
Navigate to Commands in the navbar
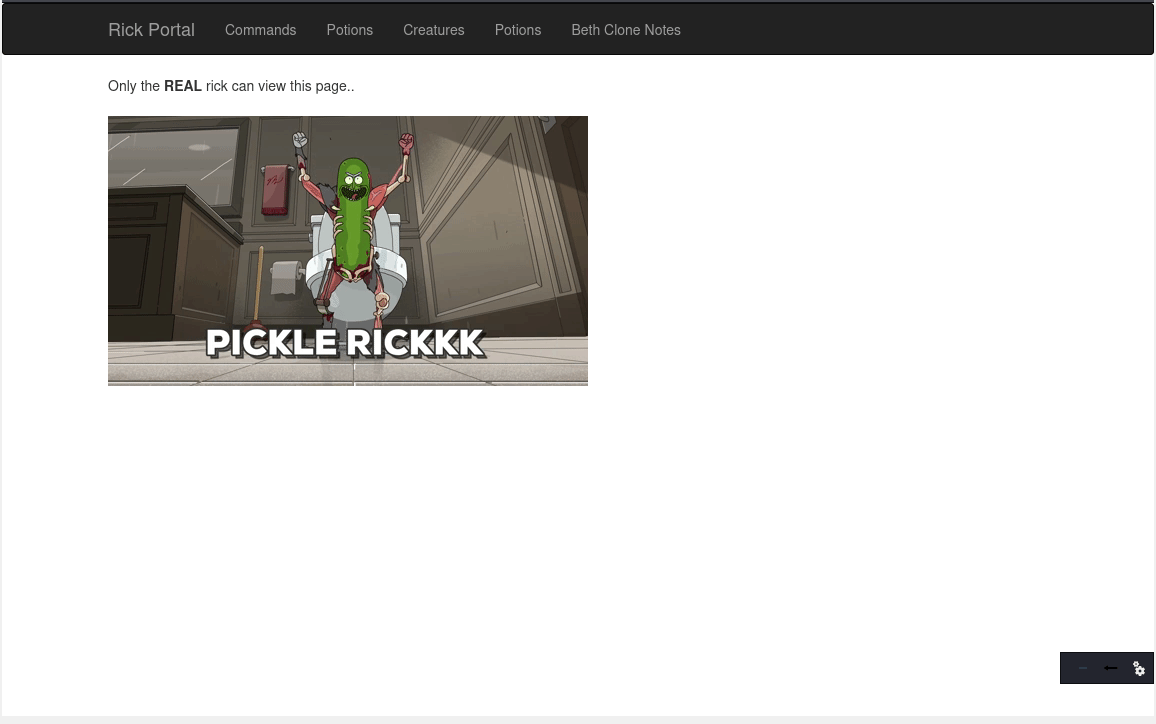[260, 30]
